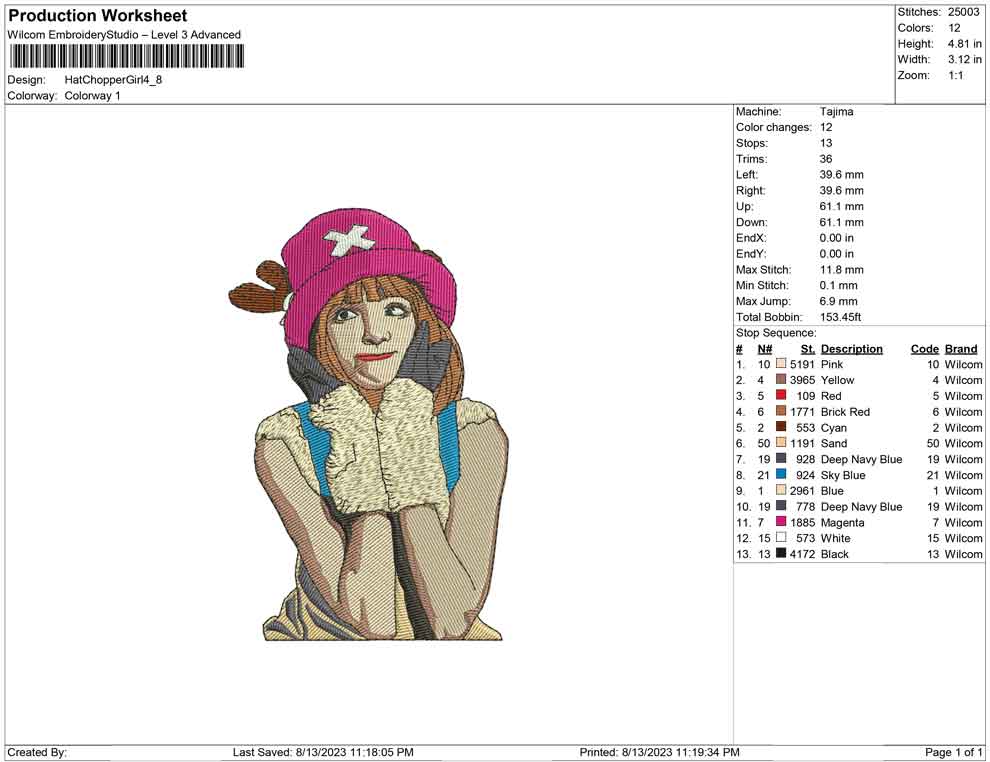Click the Min Stitch value 0.1 mm

[838, 285]
